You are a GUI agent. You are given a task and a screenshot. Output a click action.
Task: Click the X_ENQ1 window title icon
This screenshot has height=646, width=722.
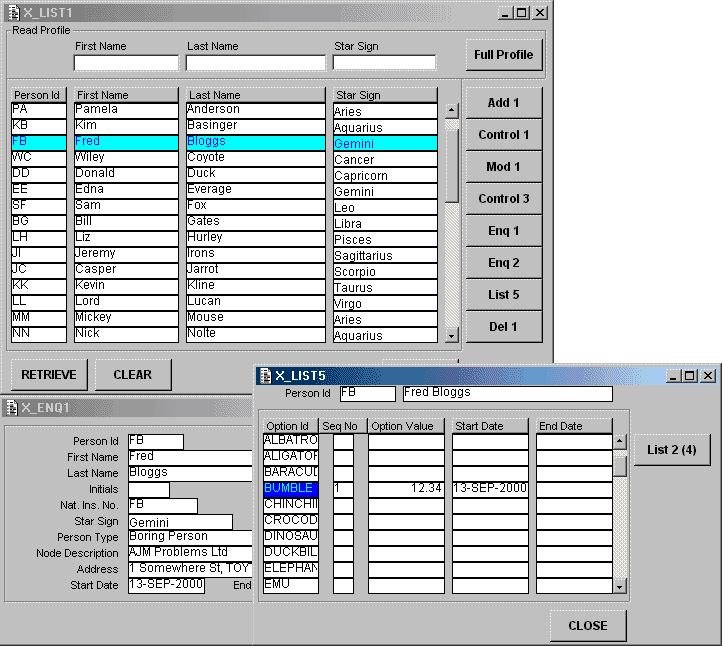click(11, 407)
